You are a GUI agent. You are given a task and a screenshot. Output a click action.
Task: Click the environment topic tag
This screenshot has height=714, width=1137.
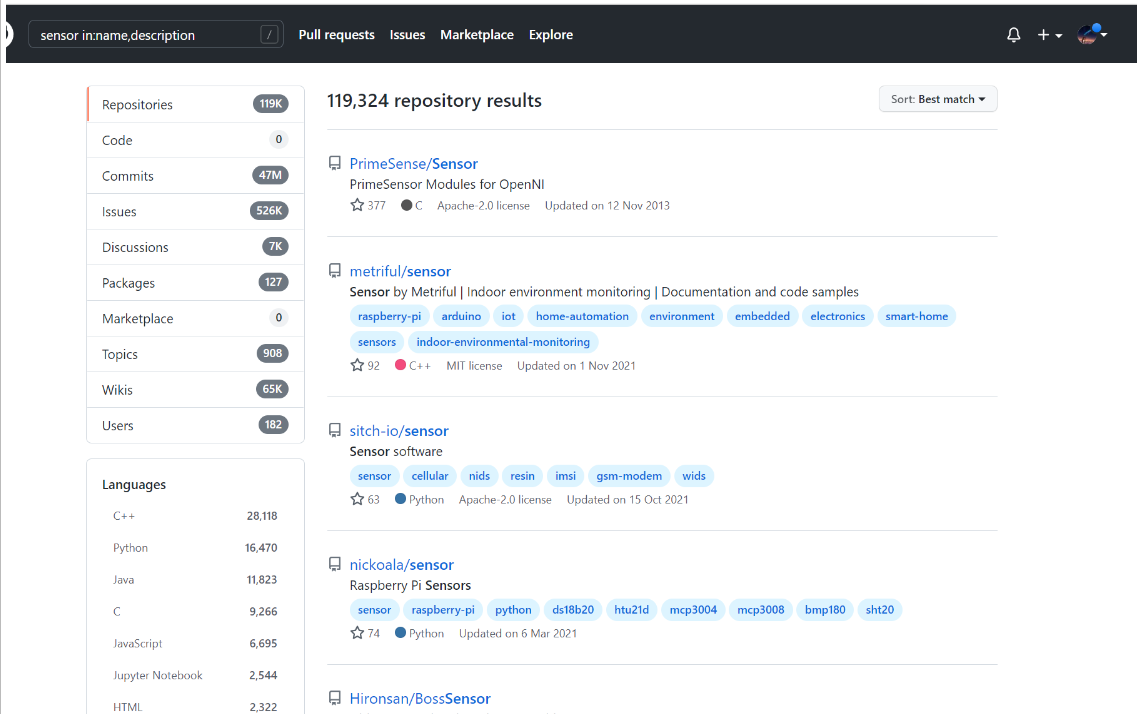click(682, 316)
